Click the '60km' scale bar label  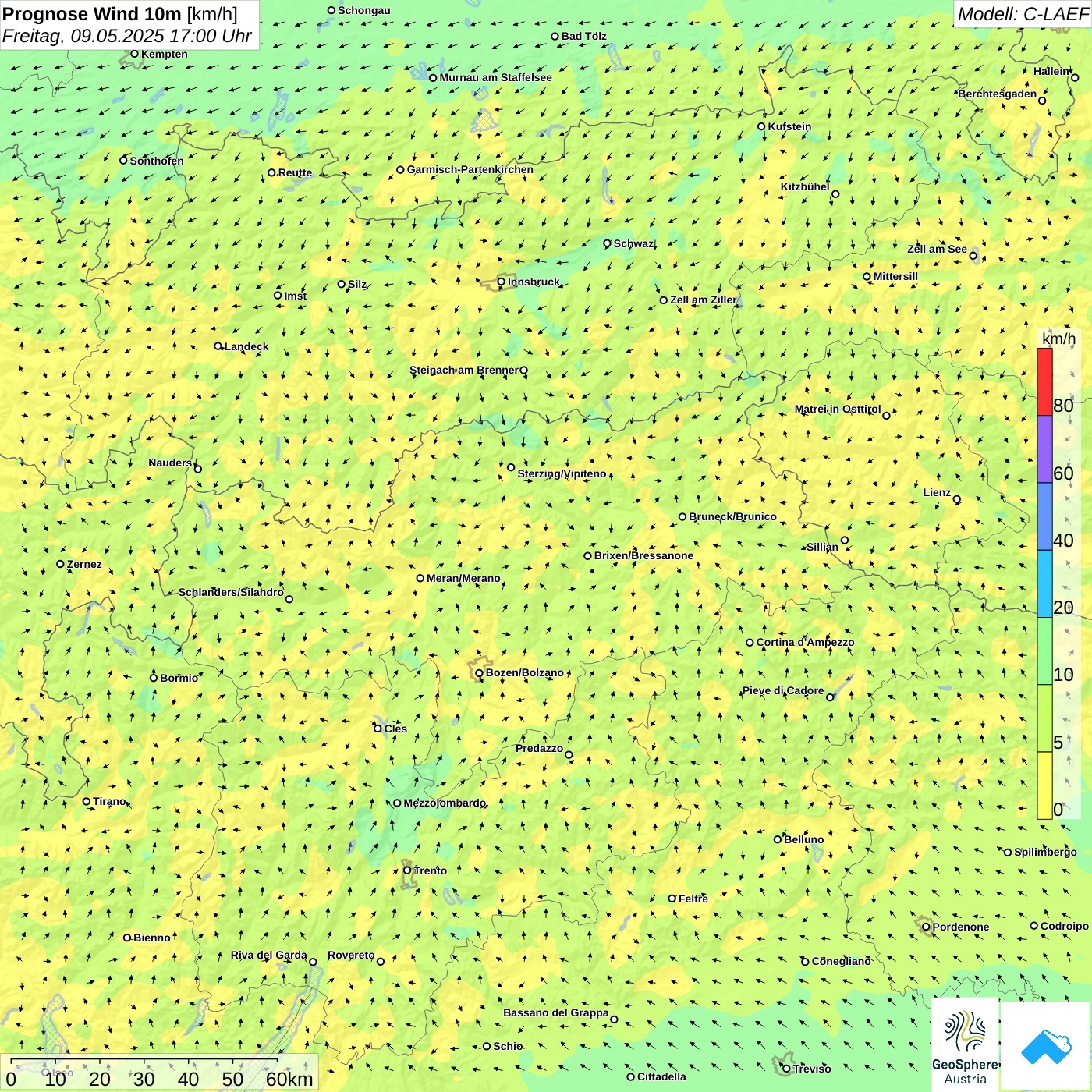pyautogui.click(x=289, y=1079)
